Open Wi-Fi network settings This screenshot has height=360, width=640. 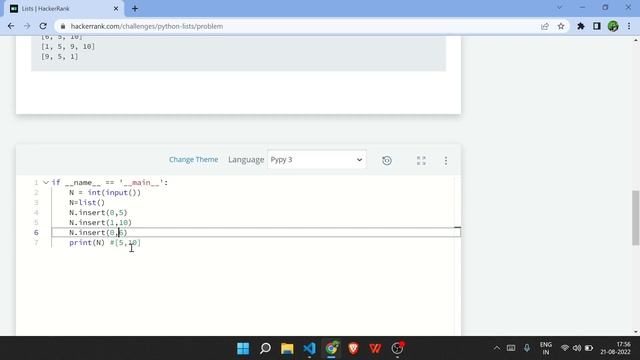pyautogui.click(x=565, y=348)
